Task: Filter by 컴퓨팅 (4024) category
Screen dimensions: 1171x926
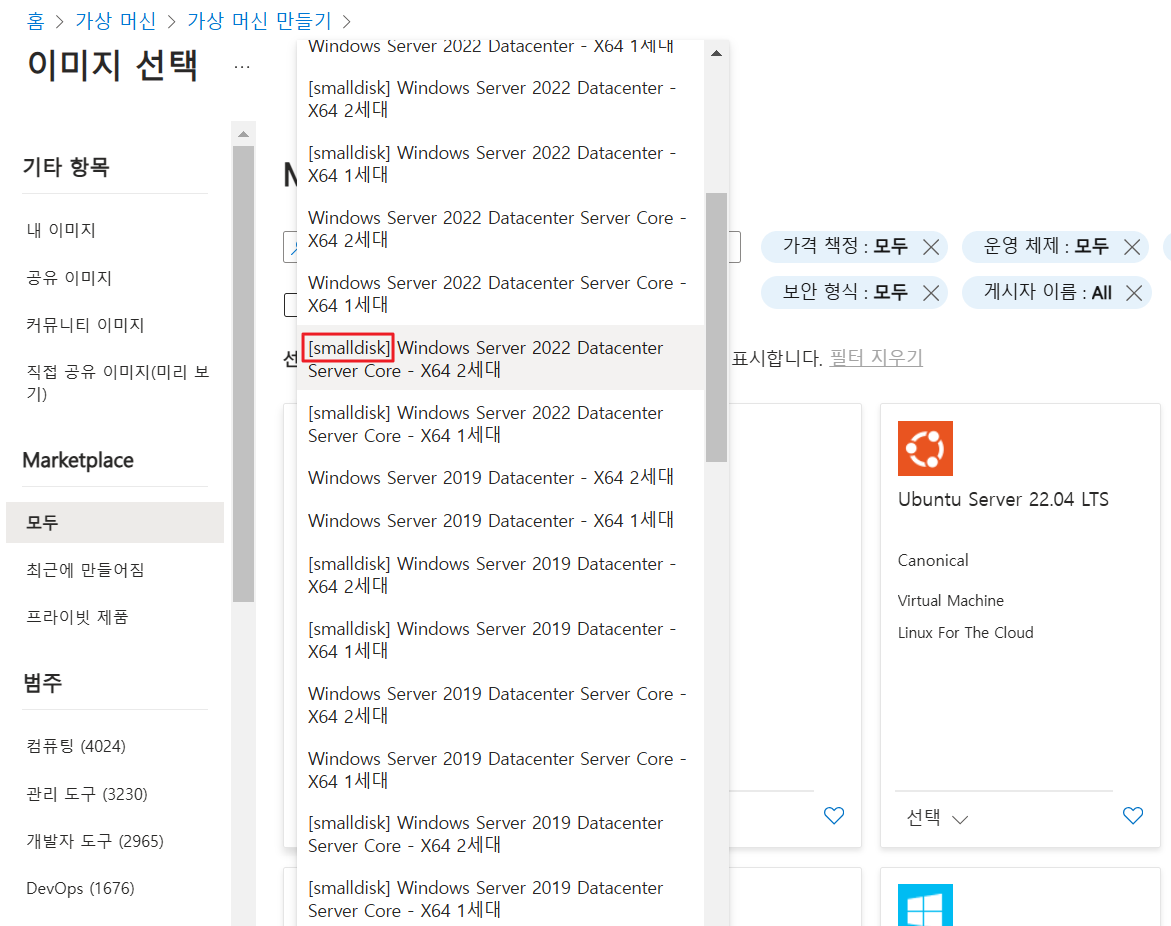Action: click(76, 746)
